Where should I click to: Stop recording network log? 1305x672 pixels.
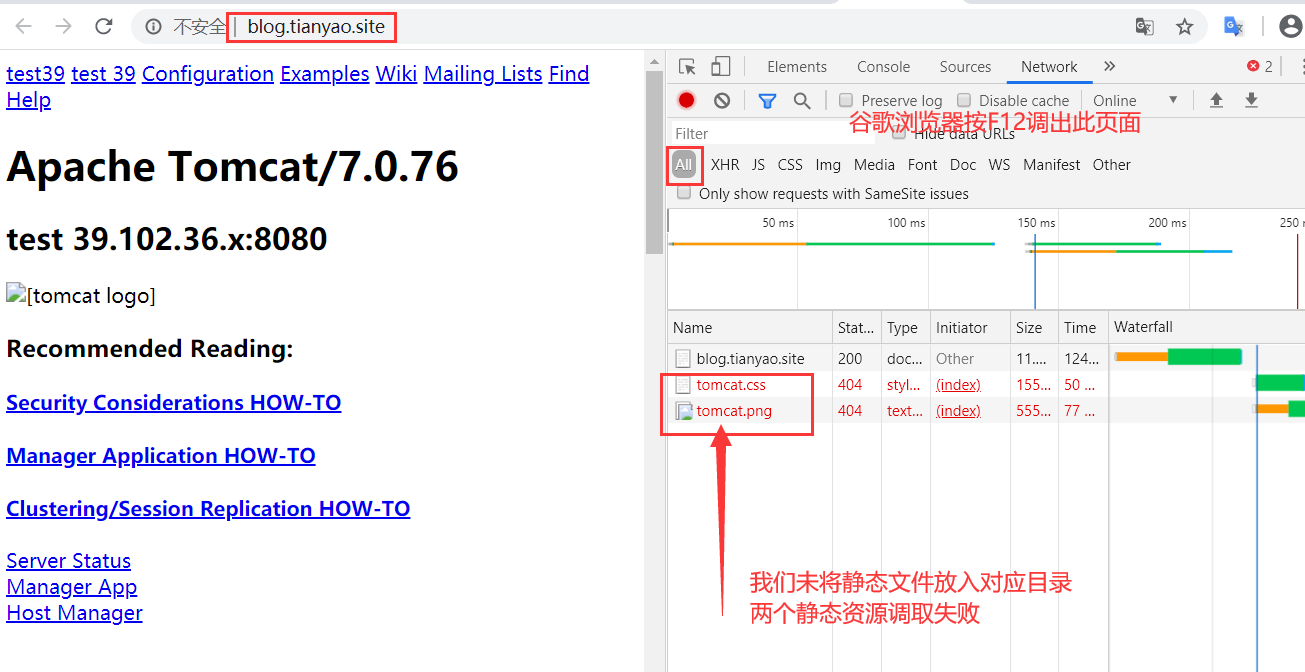click(686, 100)
